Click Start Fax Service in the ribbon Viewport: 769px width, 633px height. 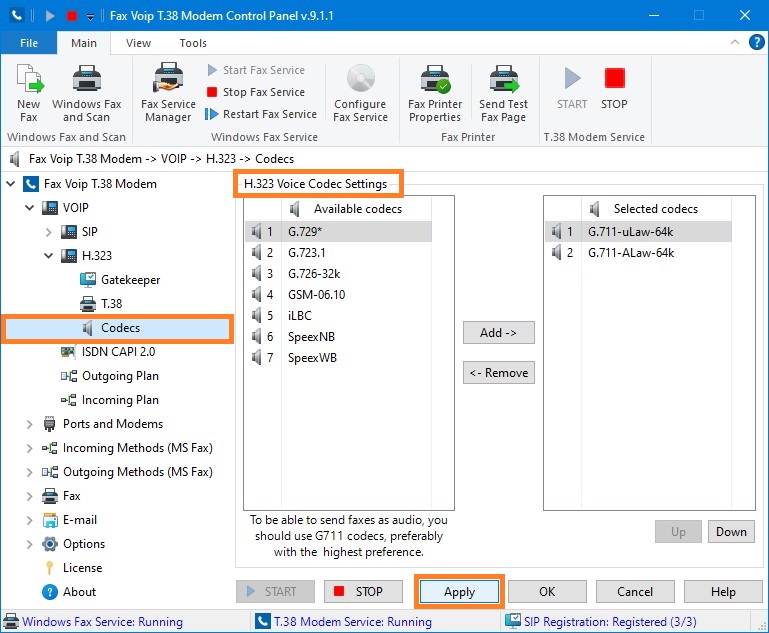[x=256, y=70]
